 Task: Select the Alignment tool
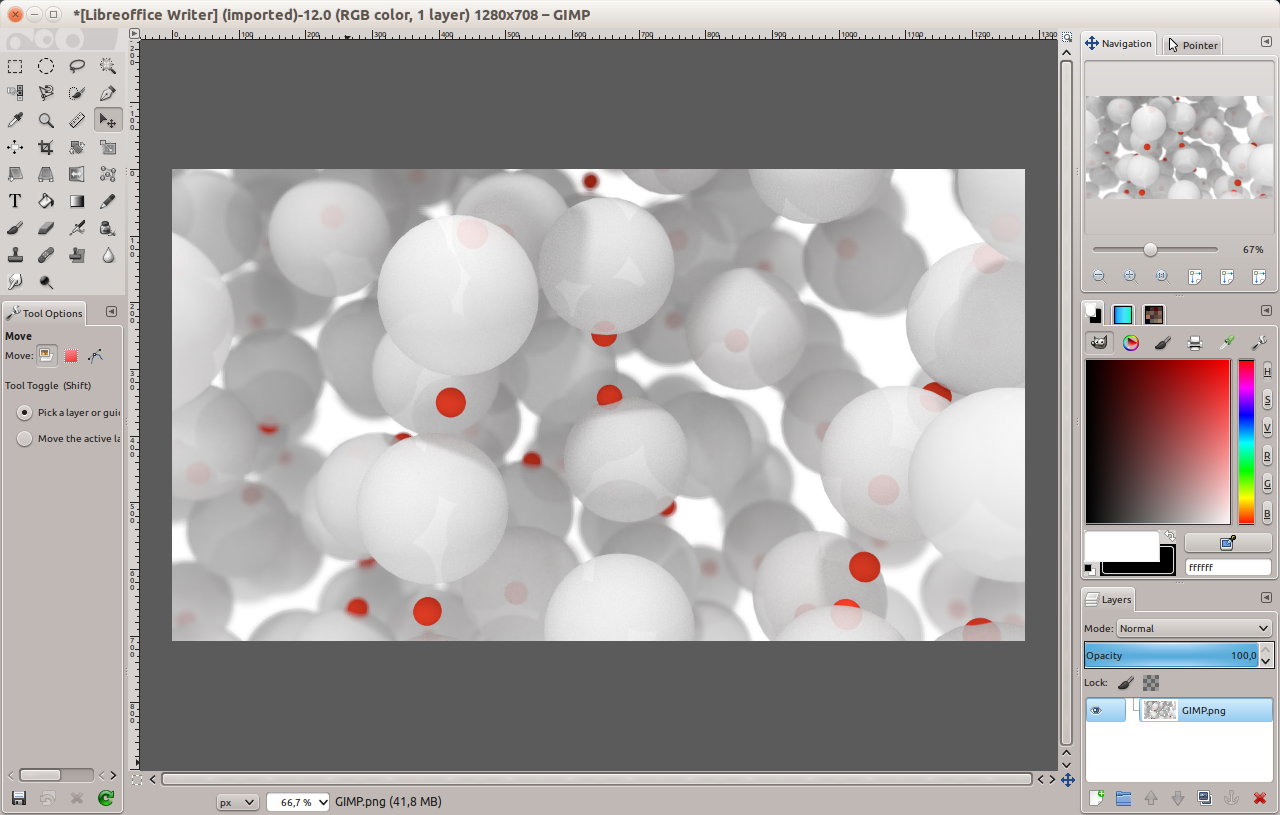click(15, 147)
